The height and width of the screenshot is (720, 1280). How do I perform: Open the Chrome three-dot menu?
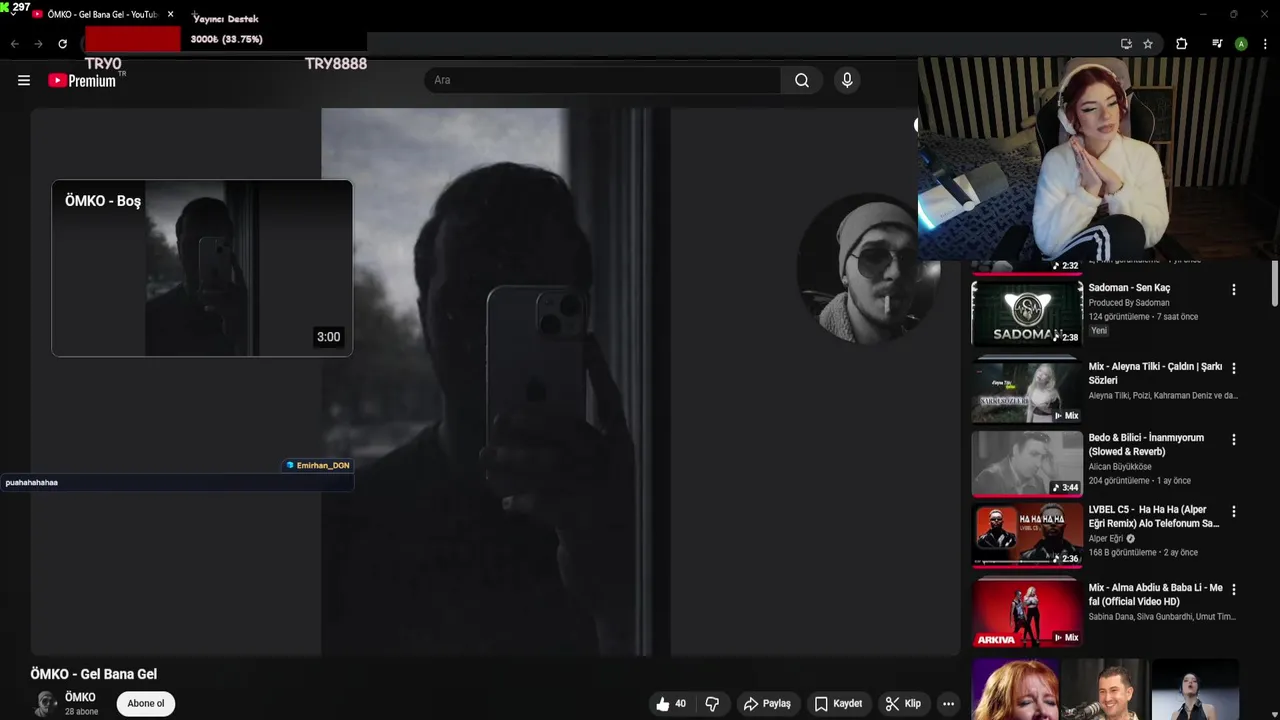click(1264, 44)
